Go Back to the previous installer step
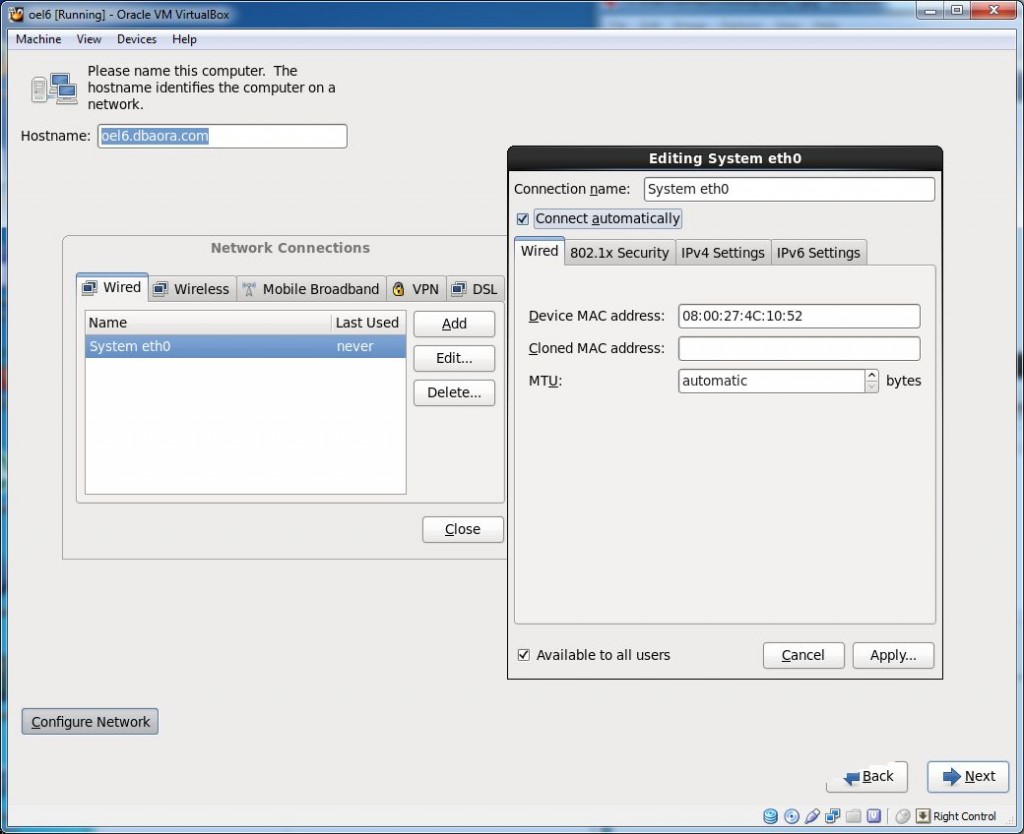Screen dimensions: 1024x834 click(x=867, y=777)
